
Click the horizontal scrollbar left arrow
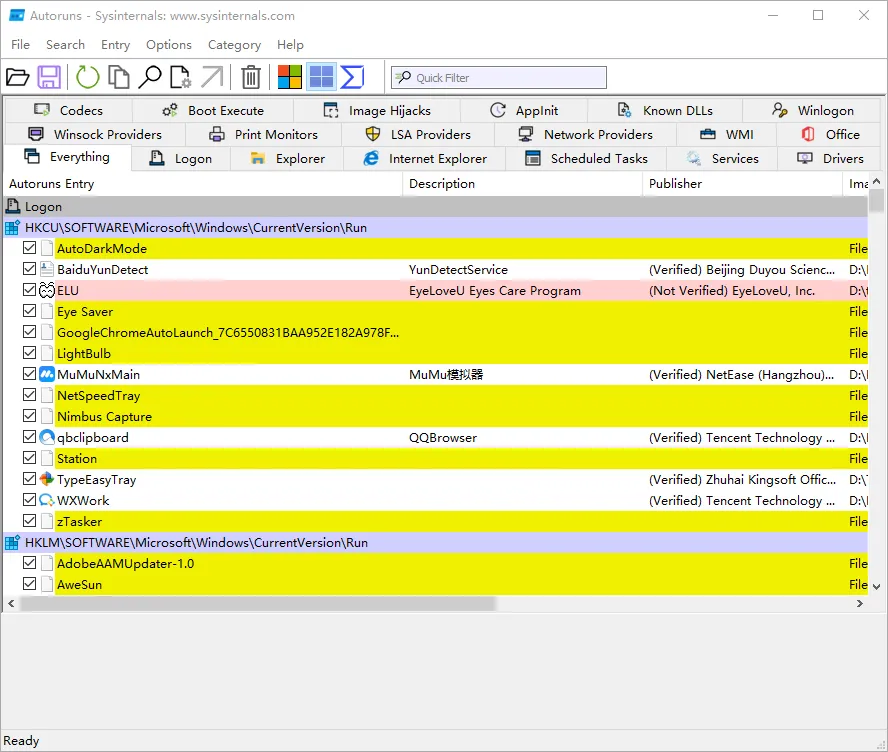click(11, 604)
